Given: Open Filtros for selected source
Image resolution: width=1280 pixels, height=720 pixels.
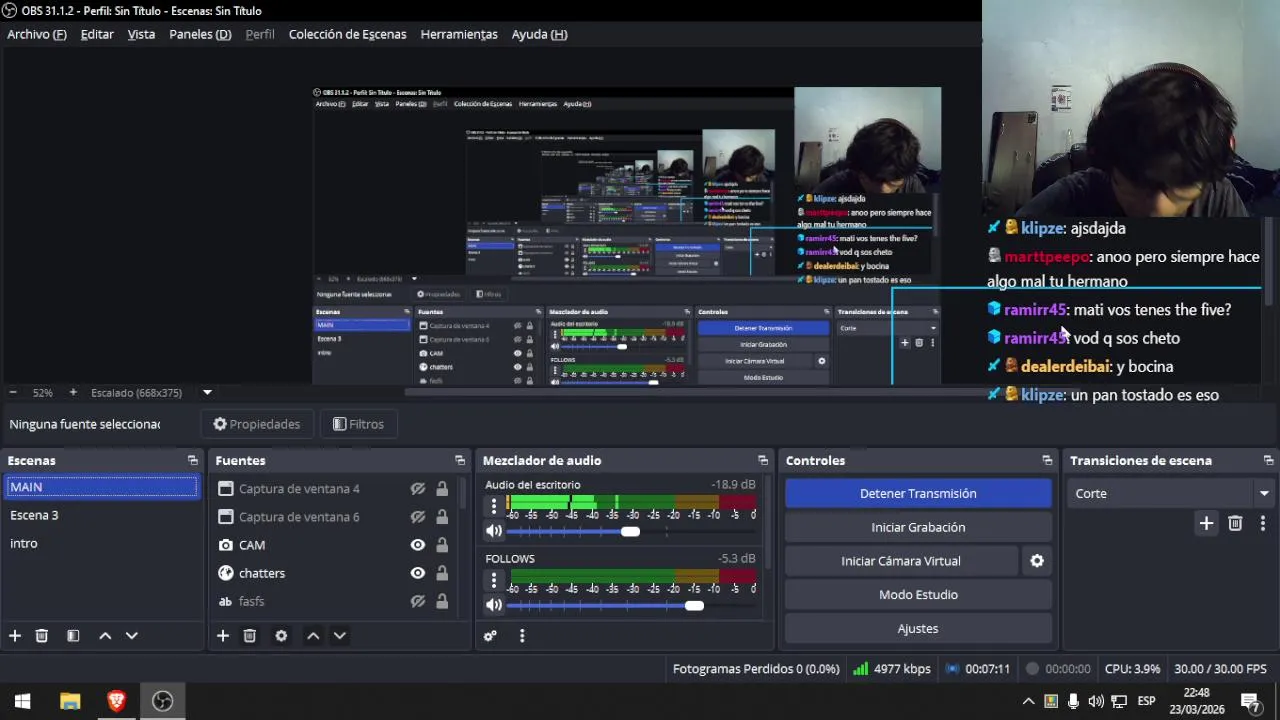Looking at the screenshot, I should click(358, 424).
